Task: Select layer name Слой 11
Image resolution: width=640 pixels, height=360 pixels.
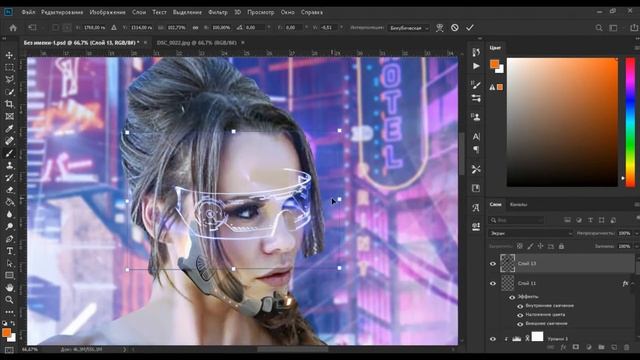Action: click(527, 283)
